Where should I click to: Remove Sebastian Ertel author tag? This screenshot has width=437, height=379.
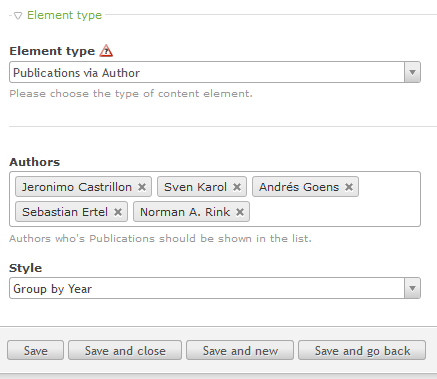(x=118, y=212)
